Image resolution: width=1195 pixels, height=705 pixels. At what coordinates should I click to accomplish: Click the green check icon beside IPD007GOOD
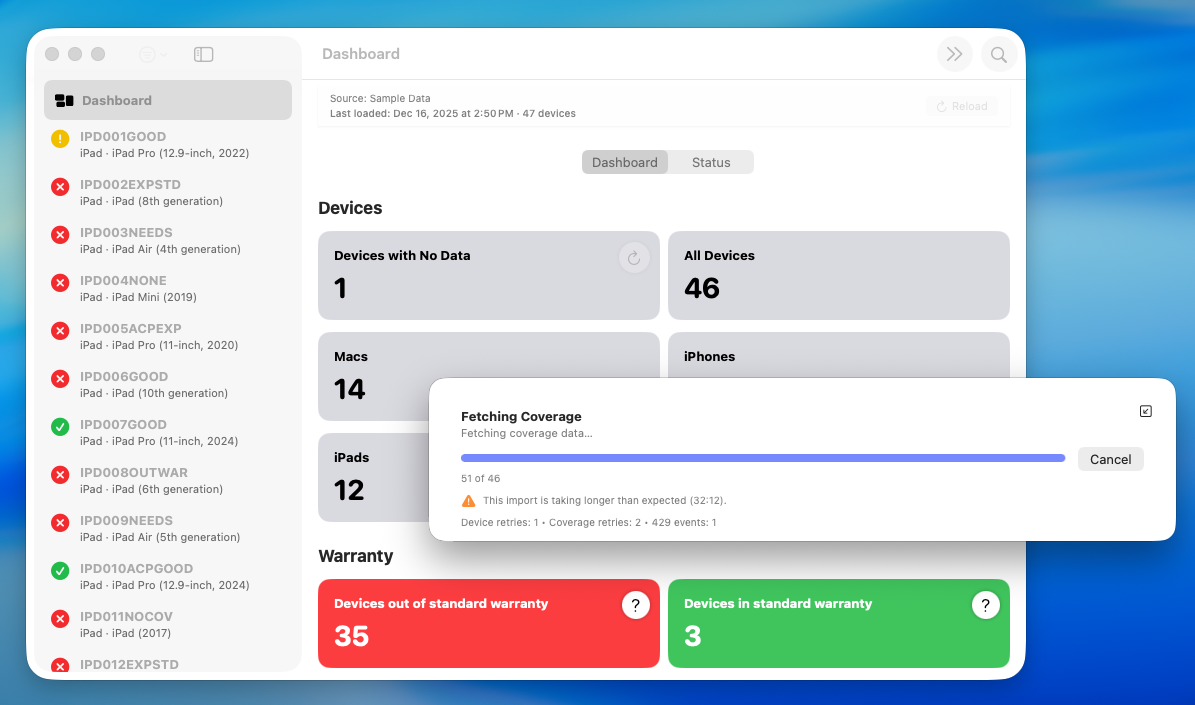(x=59, y=427)
